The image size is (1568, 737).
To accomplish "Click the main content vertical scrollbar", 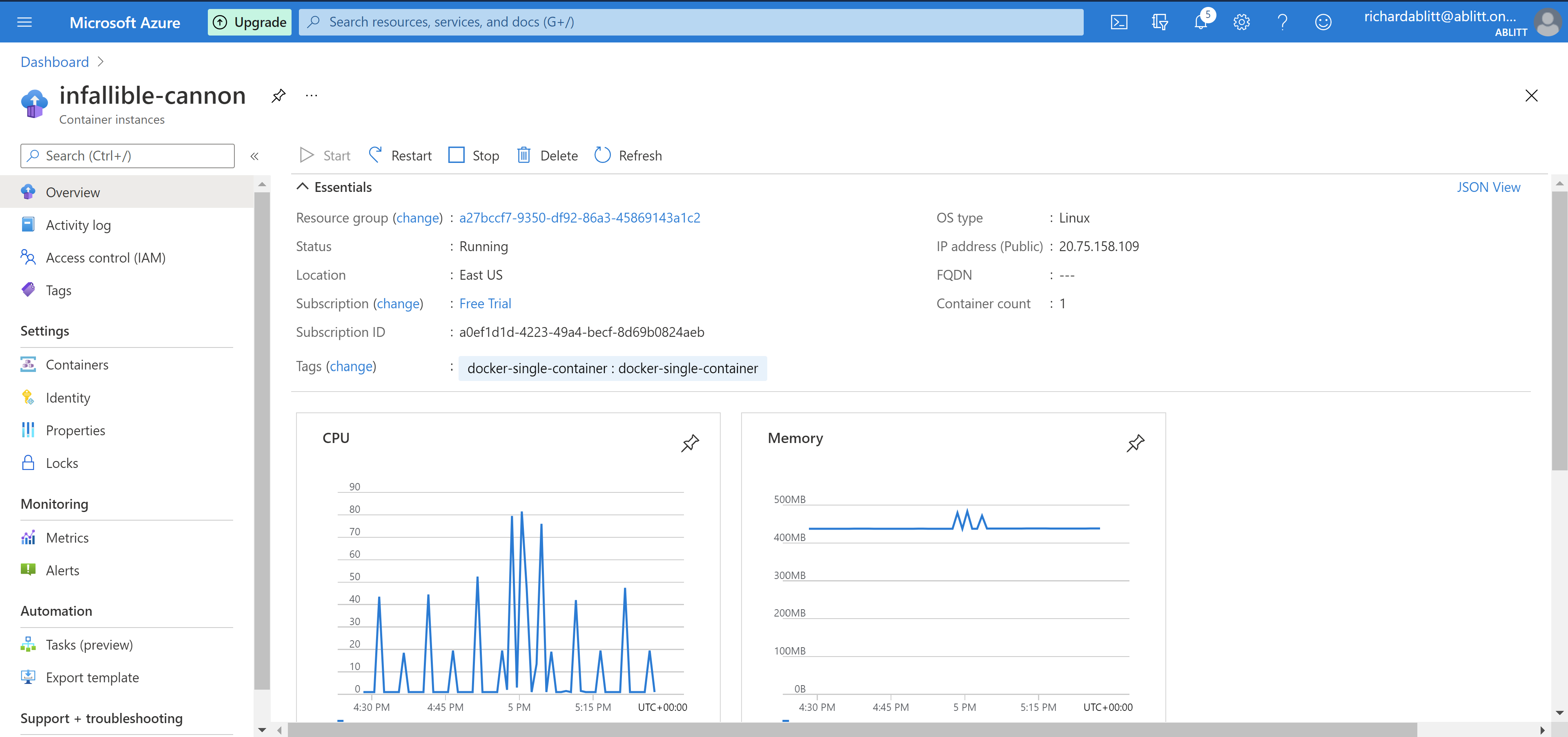I will coord(1559,330).
